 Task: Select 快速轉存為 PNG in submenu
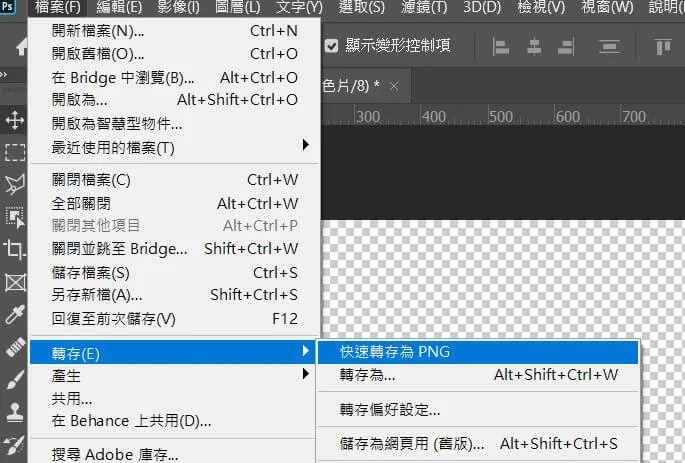478,352
